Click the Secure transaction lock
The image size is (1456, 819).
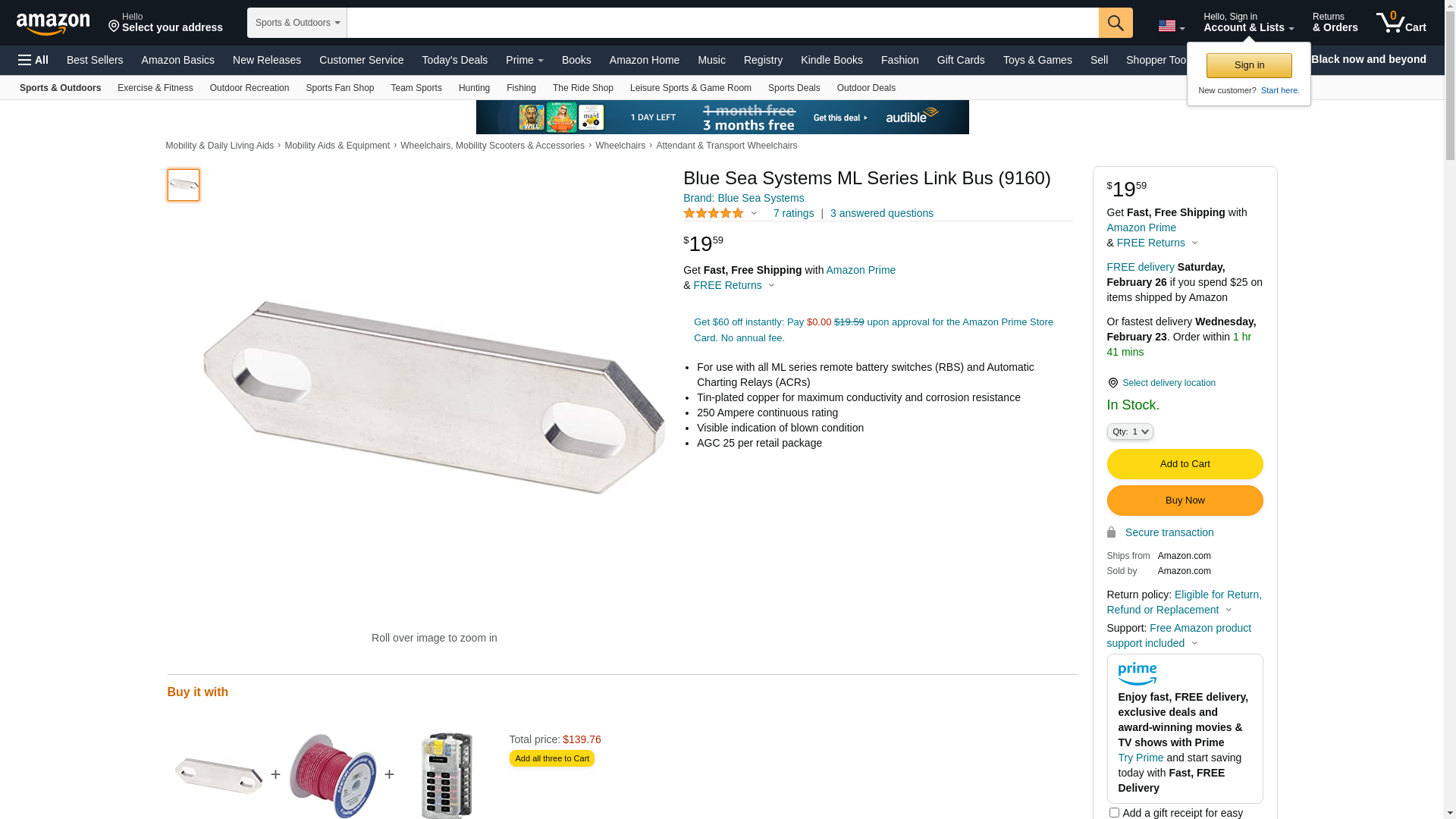tap(1111, 532)
